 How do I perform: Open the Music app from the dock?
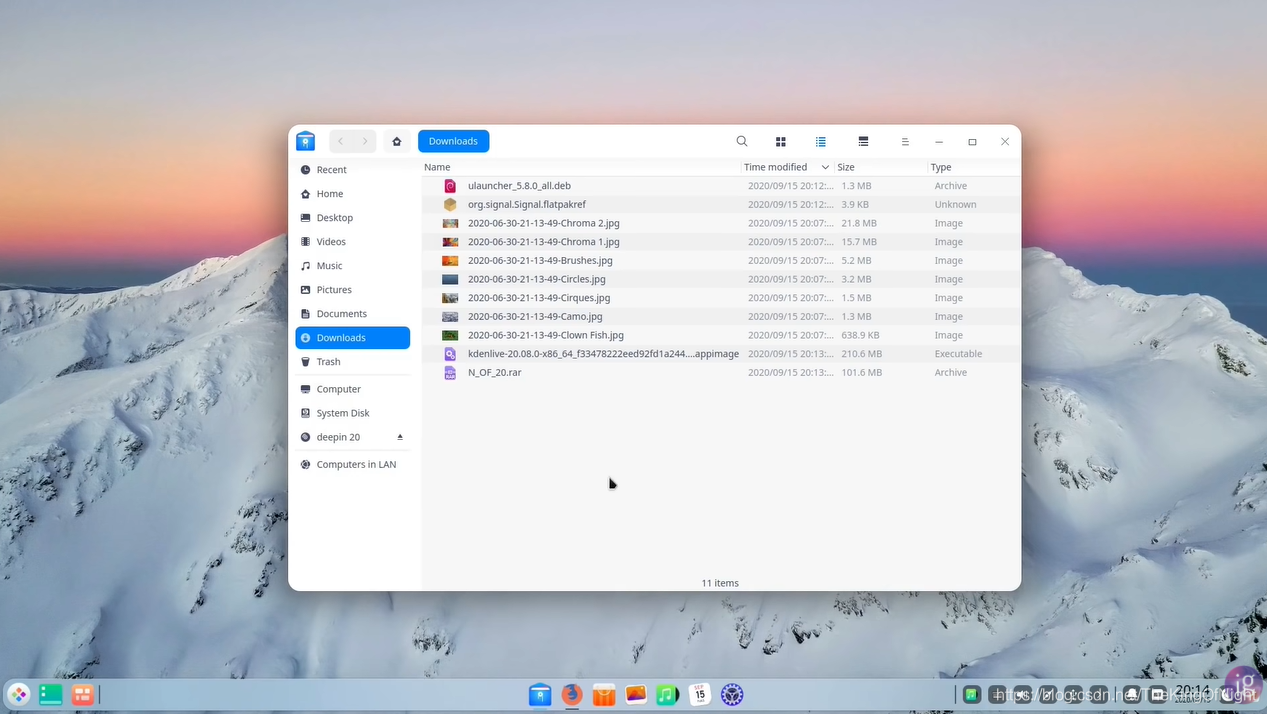coord(668,694)
